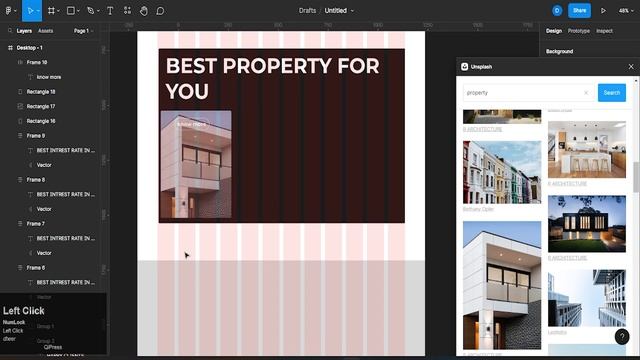Select the Rectangle 16 layer
Screen dimensions: 640x360
click(41, 121)
